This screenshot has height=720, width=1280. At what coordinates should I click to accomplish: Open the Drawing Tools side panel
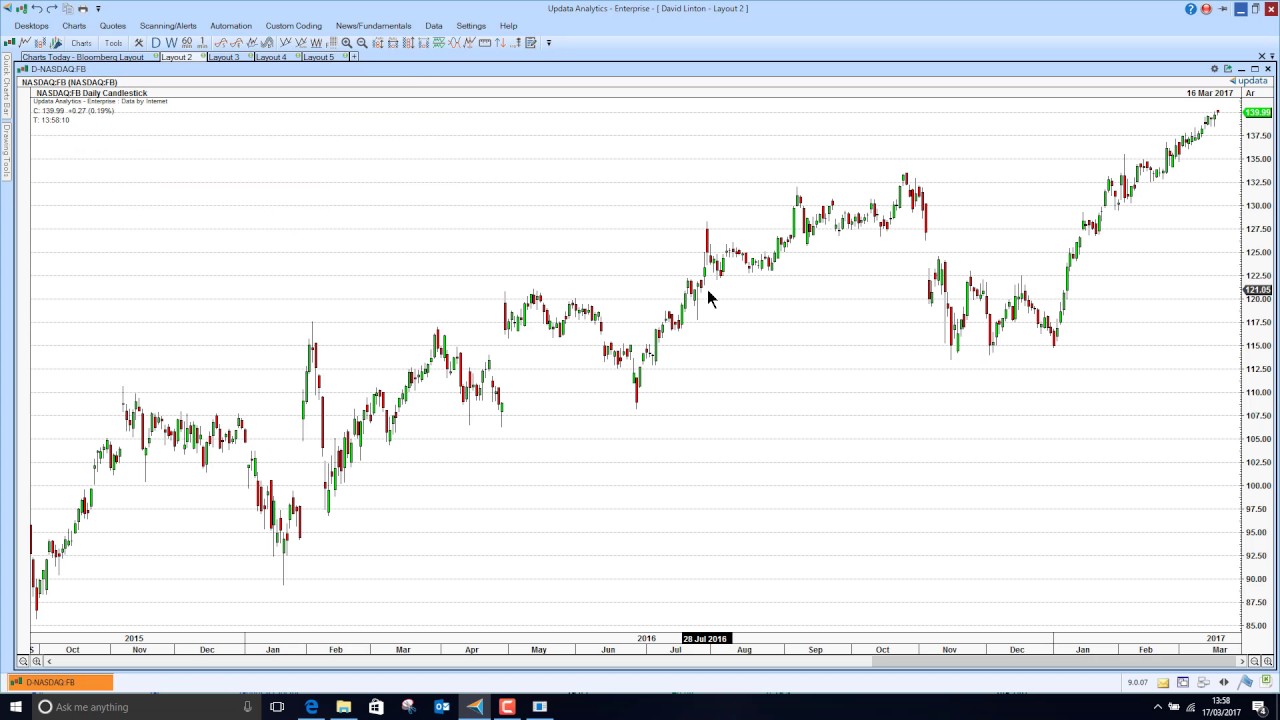point(5,151)
